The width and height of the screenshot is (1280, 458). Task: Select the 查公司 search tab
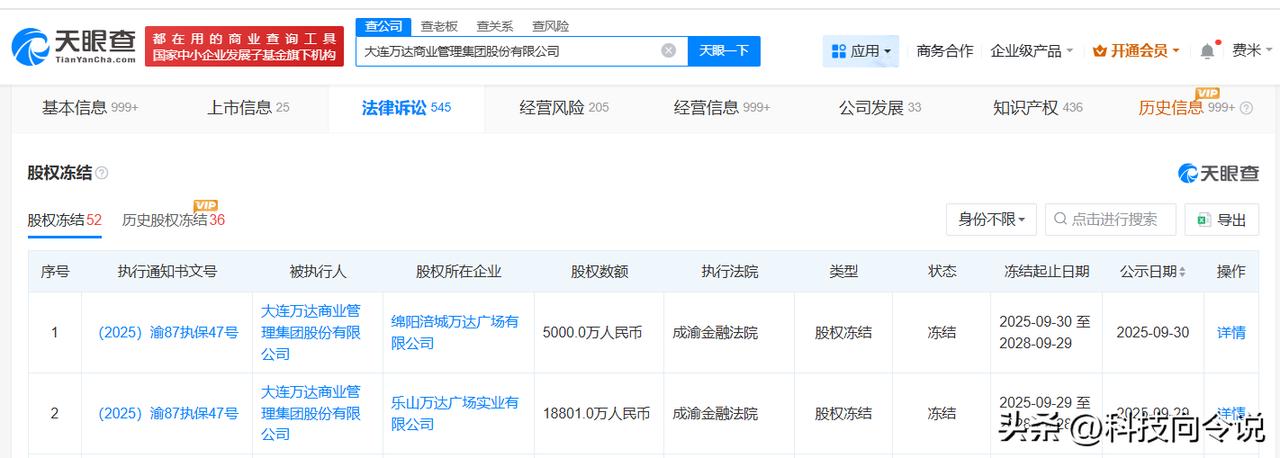[x=383, y=26]
